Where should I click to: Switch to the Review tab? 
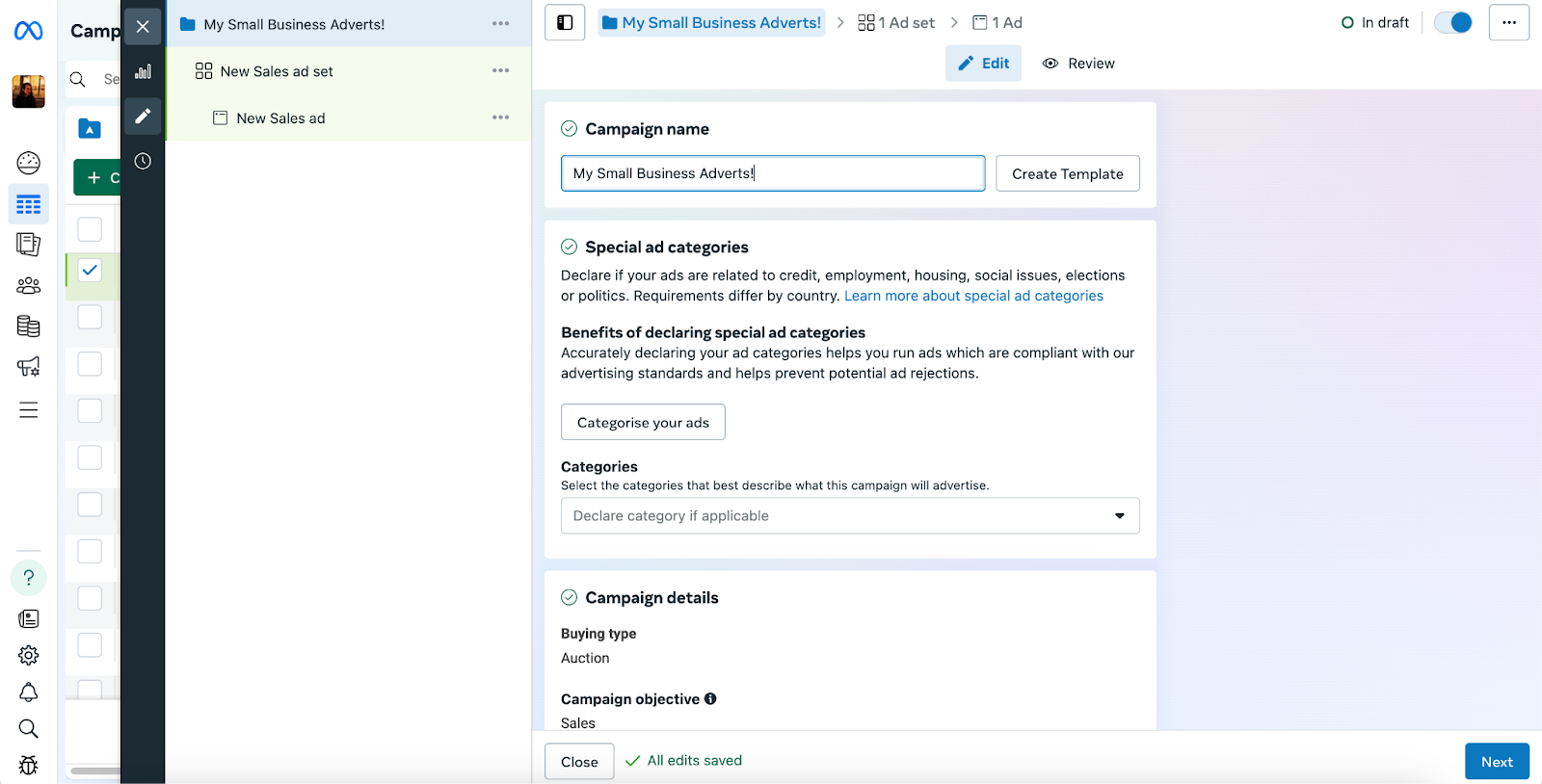click(x=1078, y=64)
